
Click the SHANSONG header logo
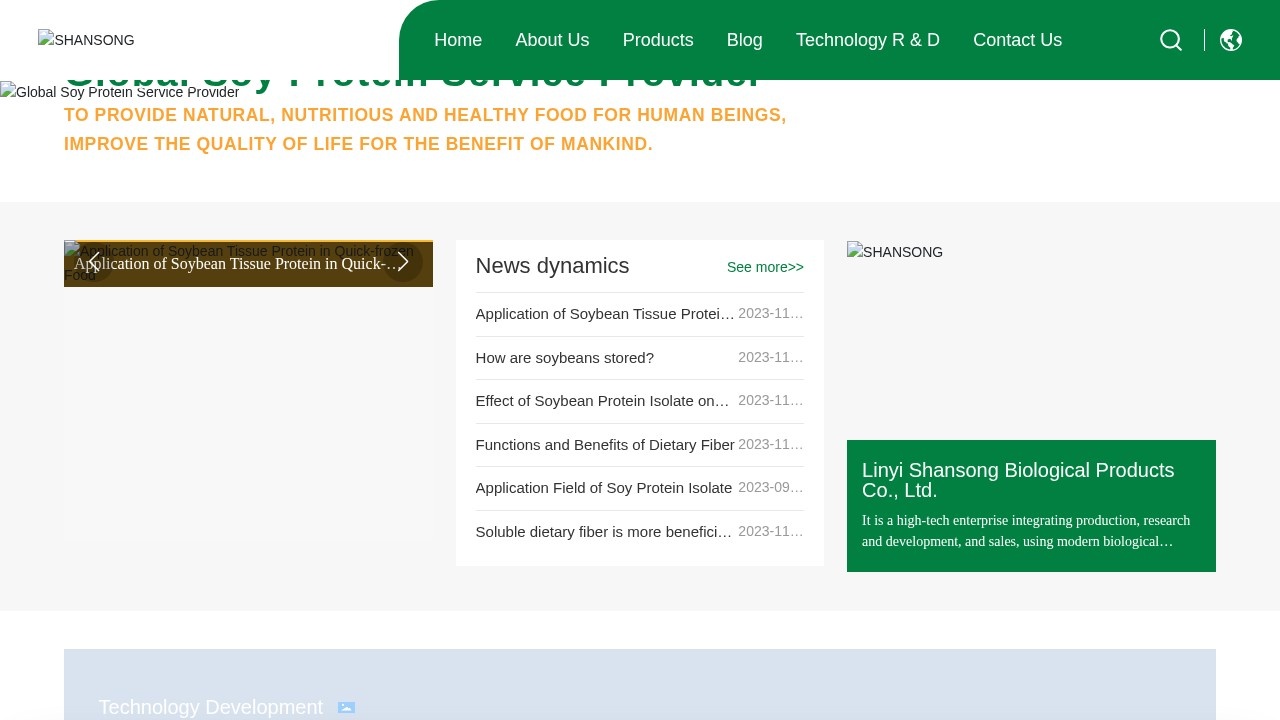pyautogui.click(x=86, y=40)
